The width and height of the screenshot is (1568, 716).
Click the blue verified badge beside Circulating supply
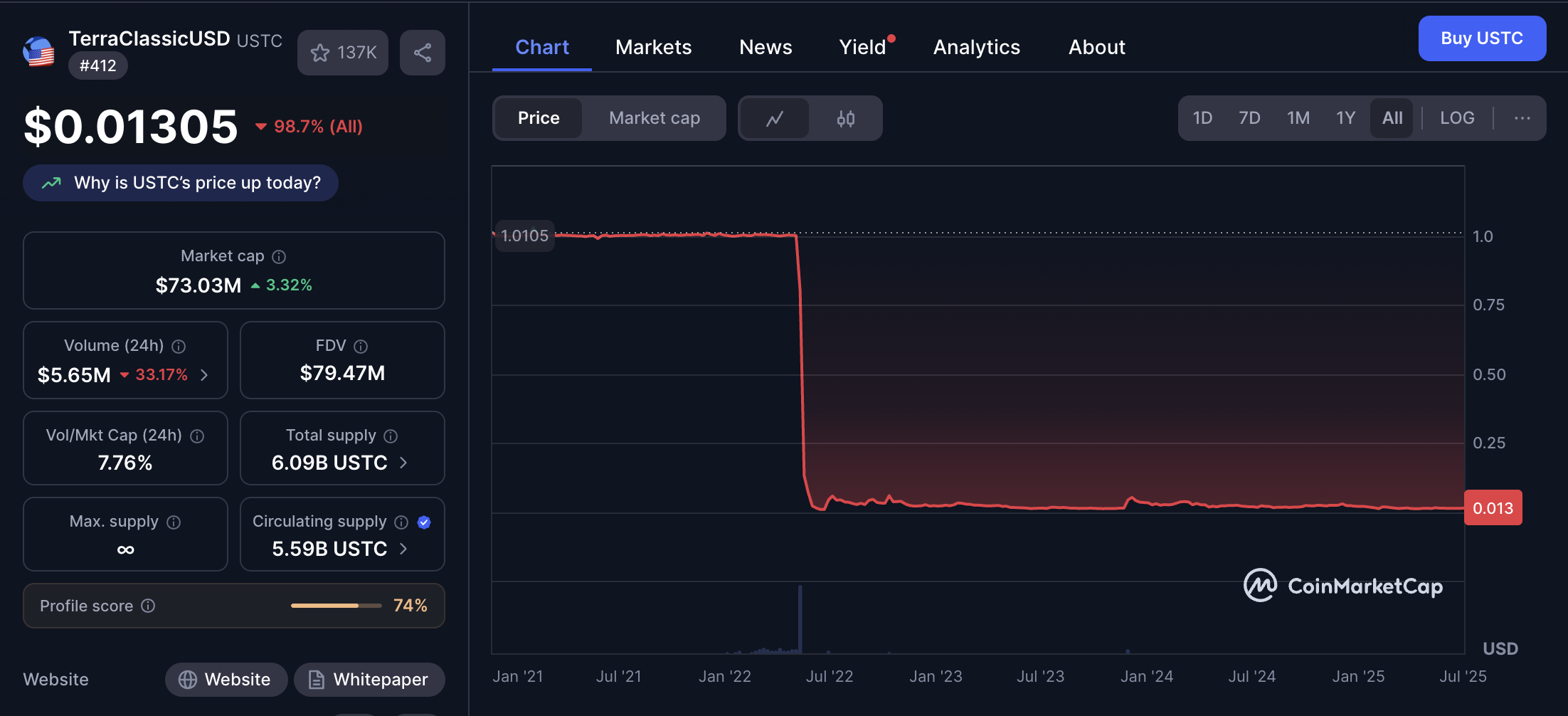(x=424, y=522)
